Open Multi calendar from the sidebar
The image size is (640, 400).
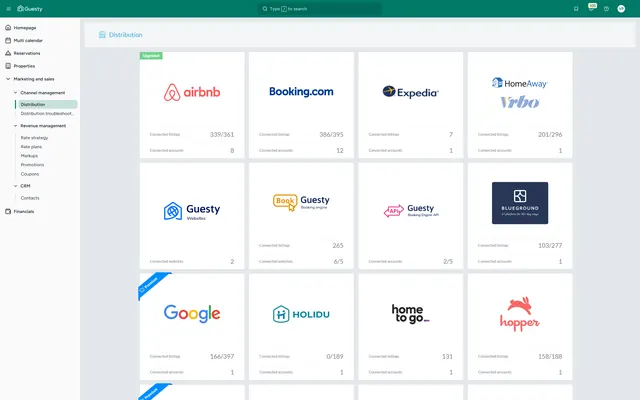[28, 40]
